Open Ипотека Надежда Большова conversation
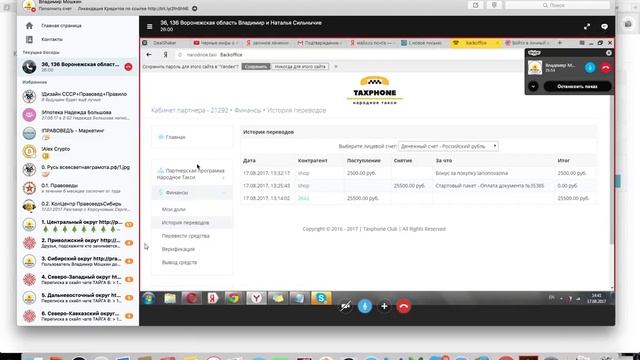 (78, 115)
